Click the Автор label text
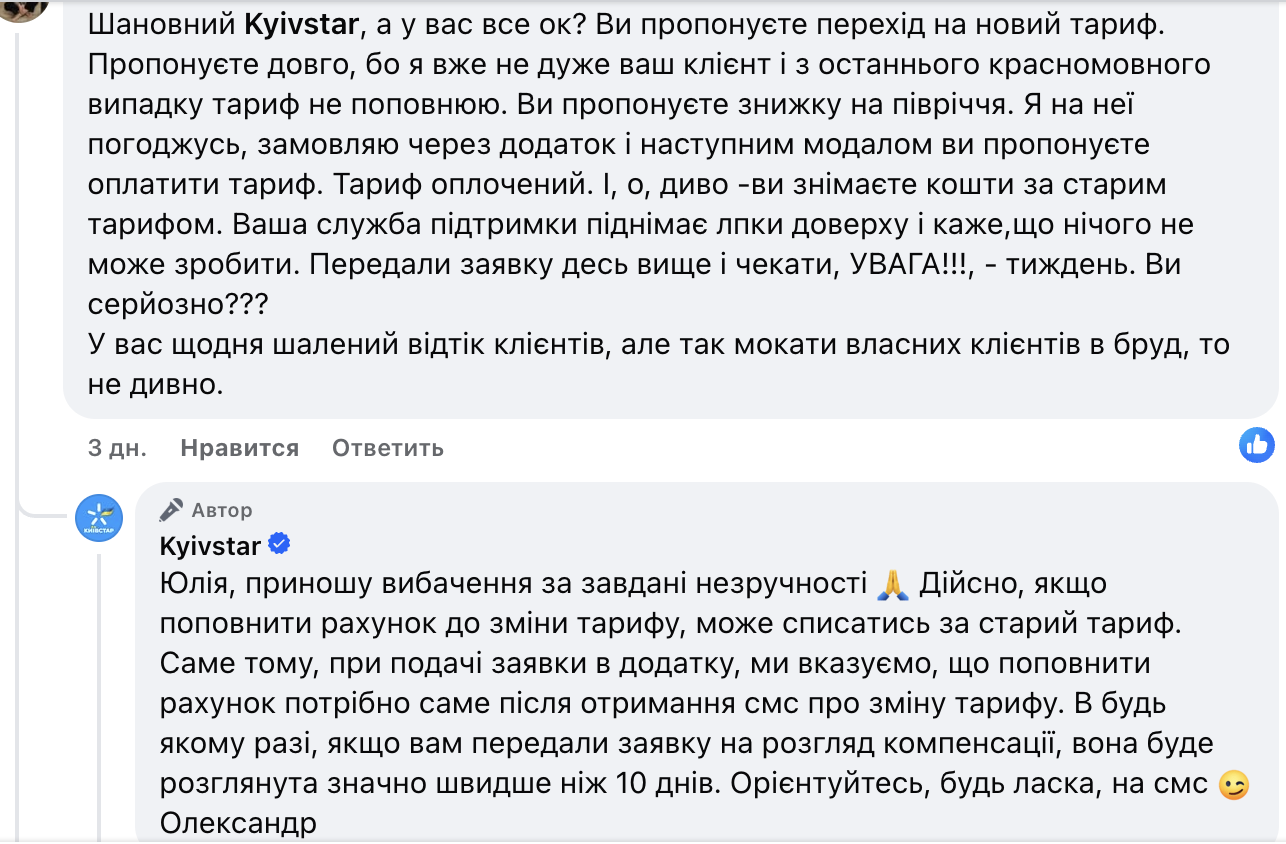 pyautogui.click(x=222, y=510)
